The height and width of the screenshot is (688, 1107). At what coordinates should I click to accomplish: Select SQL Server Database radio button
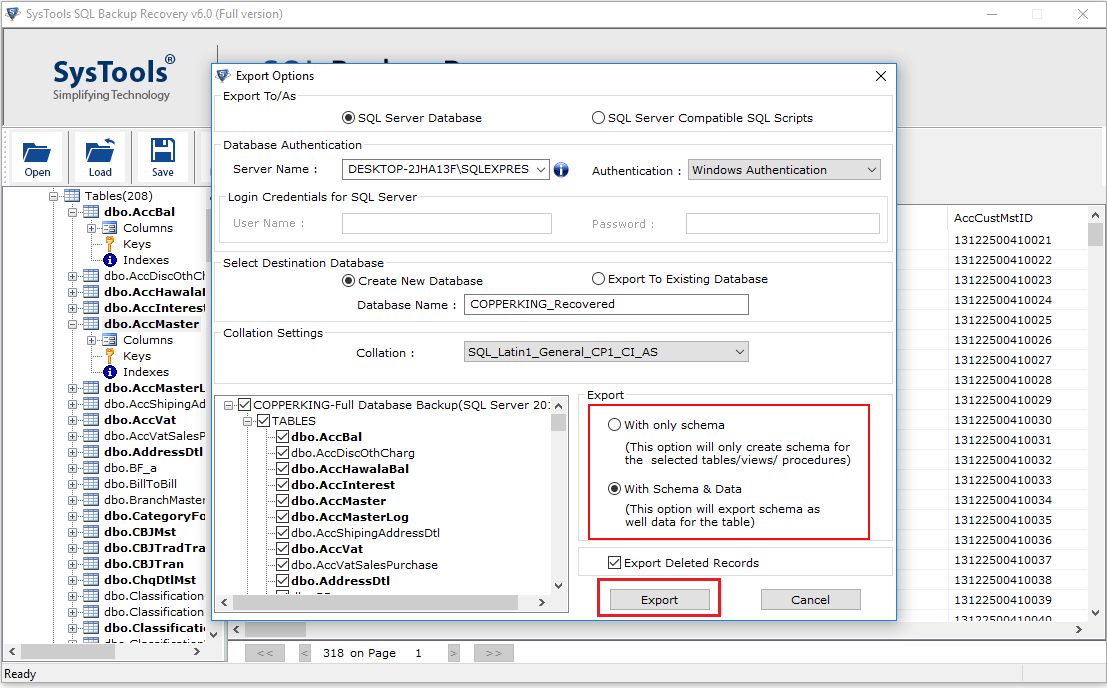348,118
